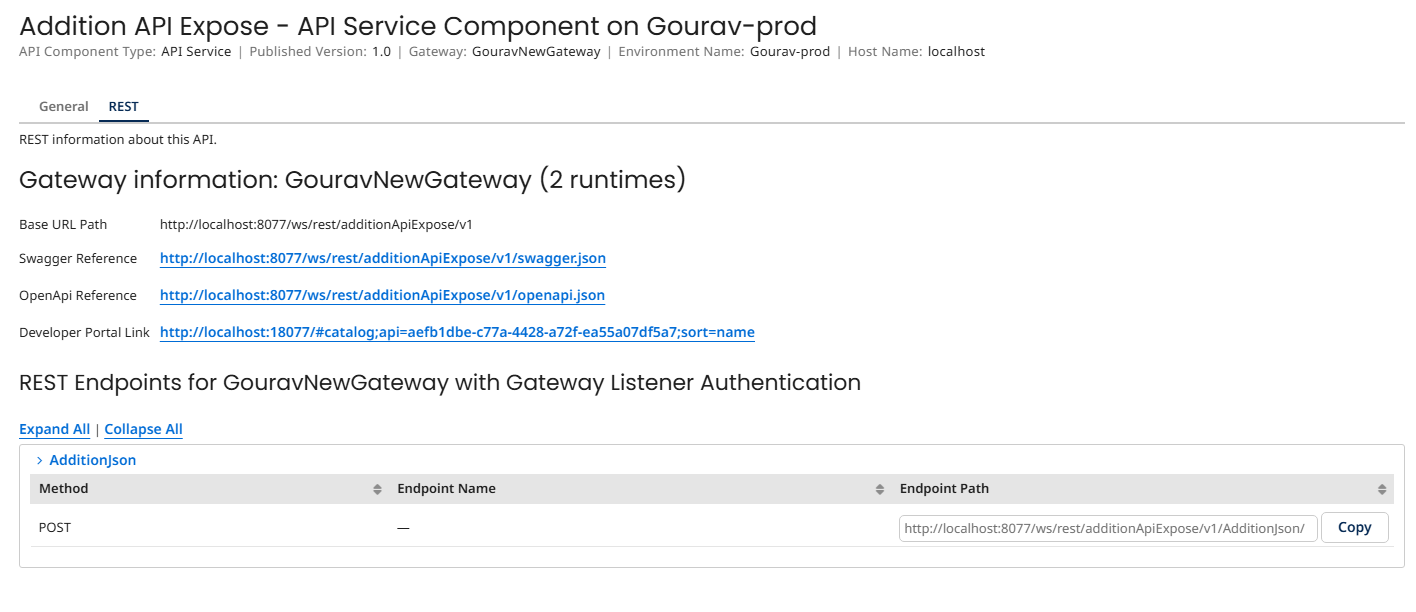Toggle the Endpoint Path sort arrows icon
The image size is (1416, 612).
click(1383, 489)
